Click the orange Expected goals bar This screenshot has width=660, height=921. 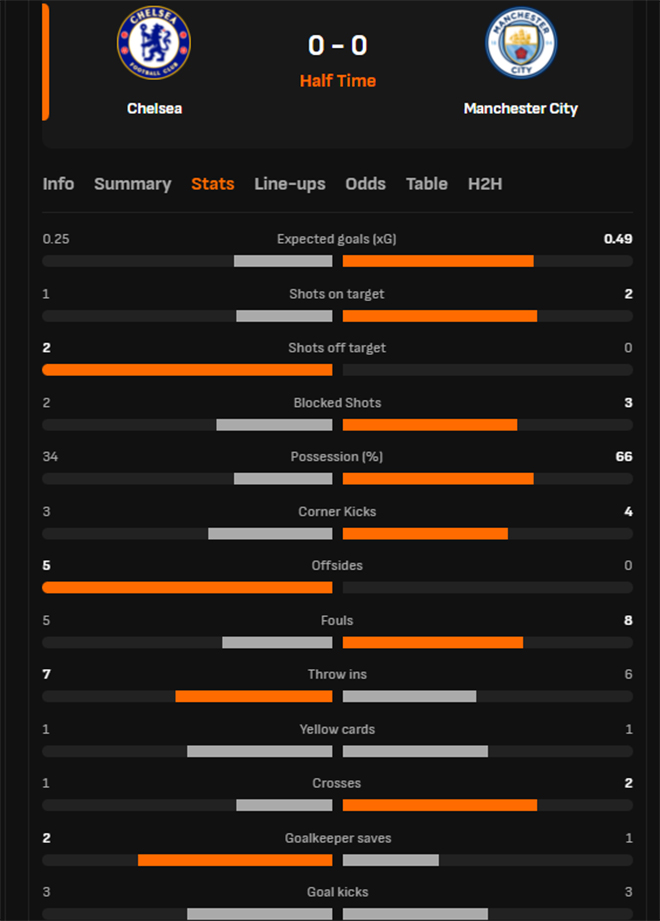point(438,261)
